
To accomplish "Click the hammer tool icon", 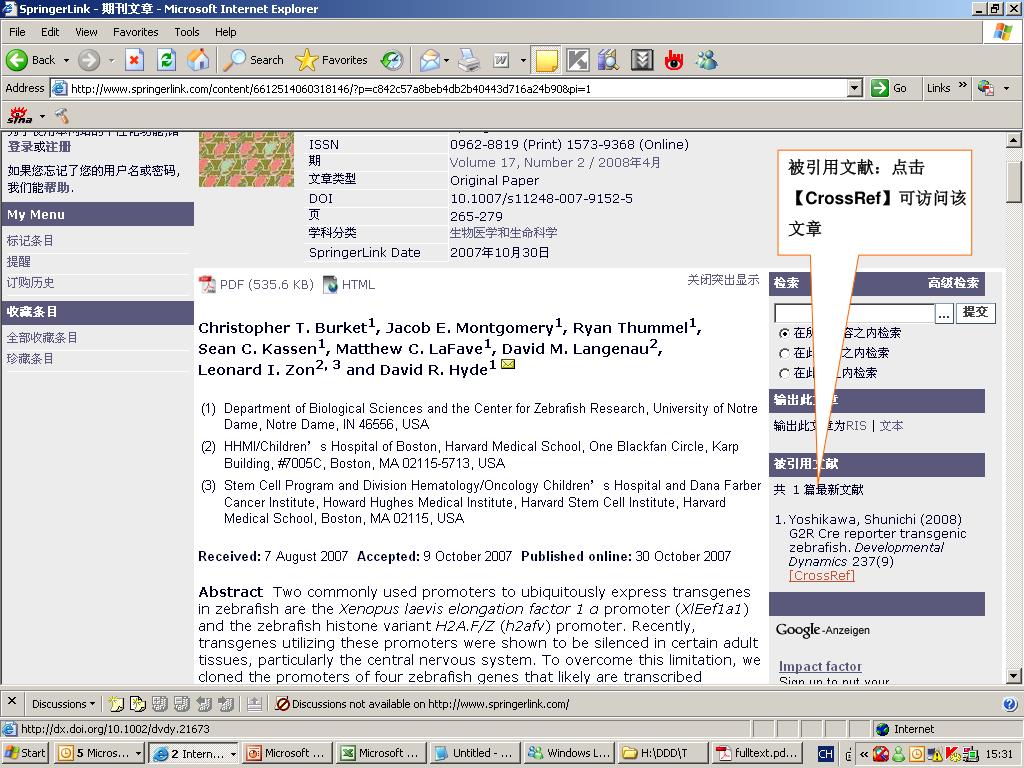I will coord(62,116).
